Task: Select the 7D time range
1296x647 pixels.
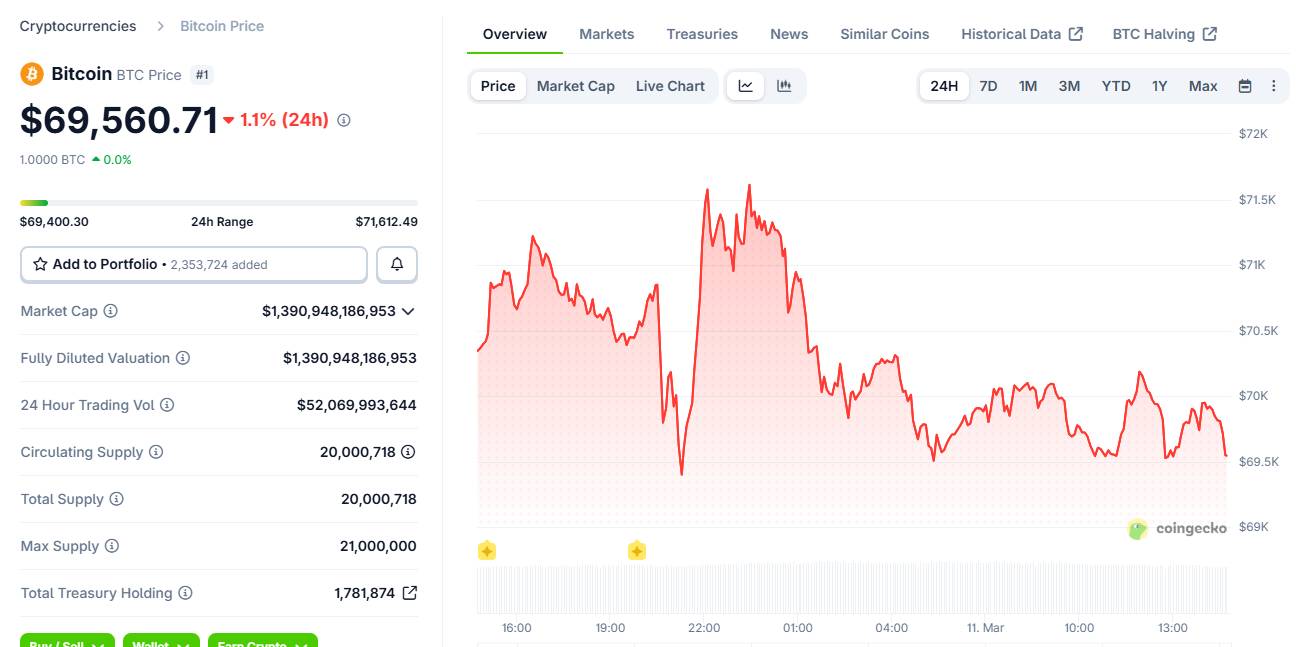Action: (x=988, y=86)
